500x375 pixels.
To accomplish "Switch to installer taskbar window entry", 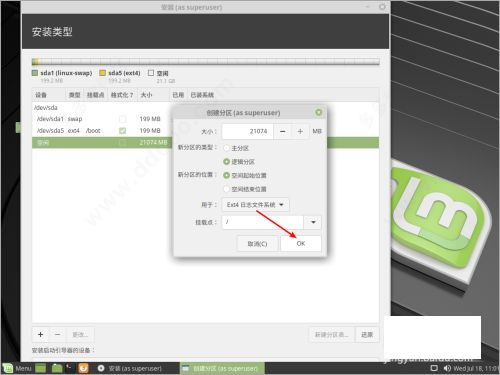I will 130,368.
